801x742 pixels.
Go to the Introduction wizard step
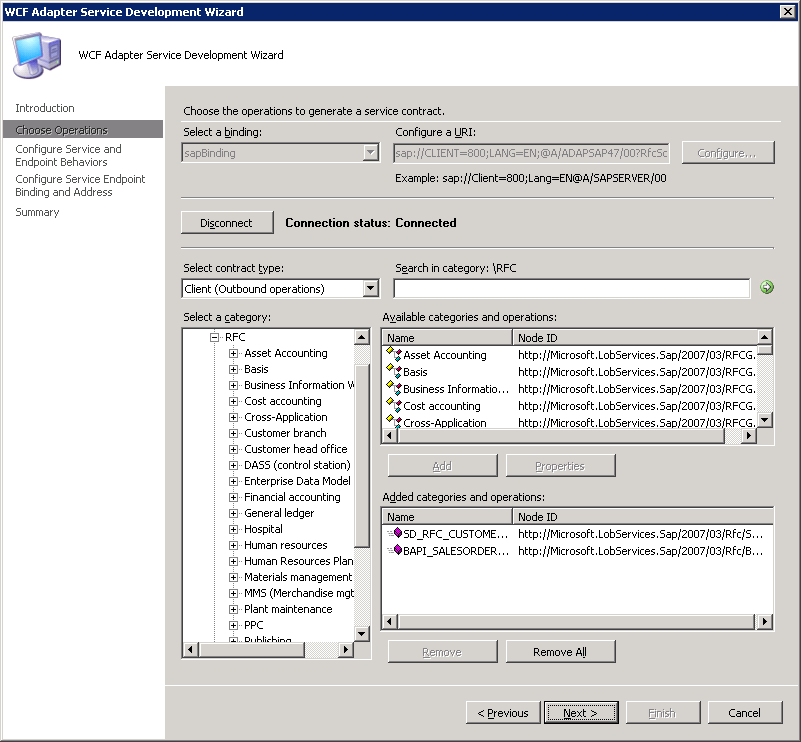pos(45,108)
